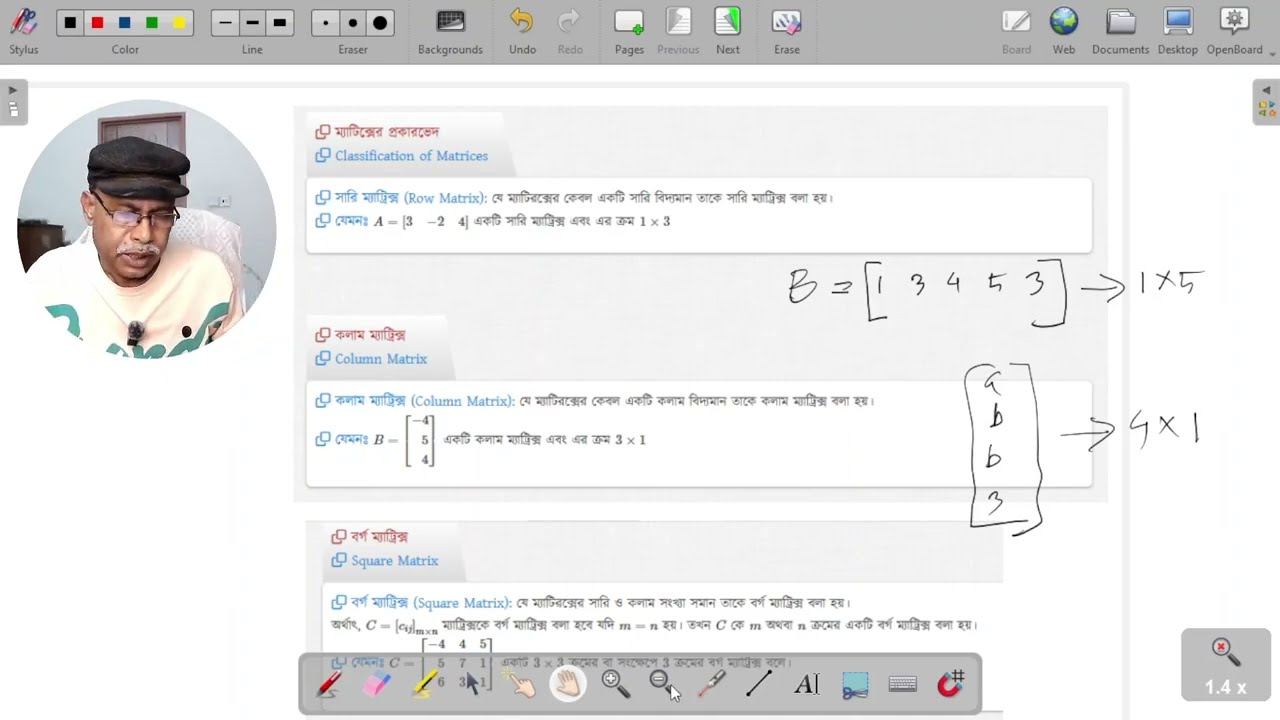The width and height of the screenshot is (1280, 720).
Task: Click the Redo arrow
Action: pos(570,31)
